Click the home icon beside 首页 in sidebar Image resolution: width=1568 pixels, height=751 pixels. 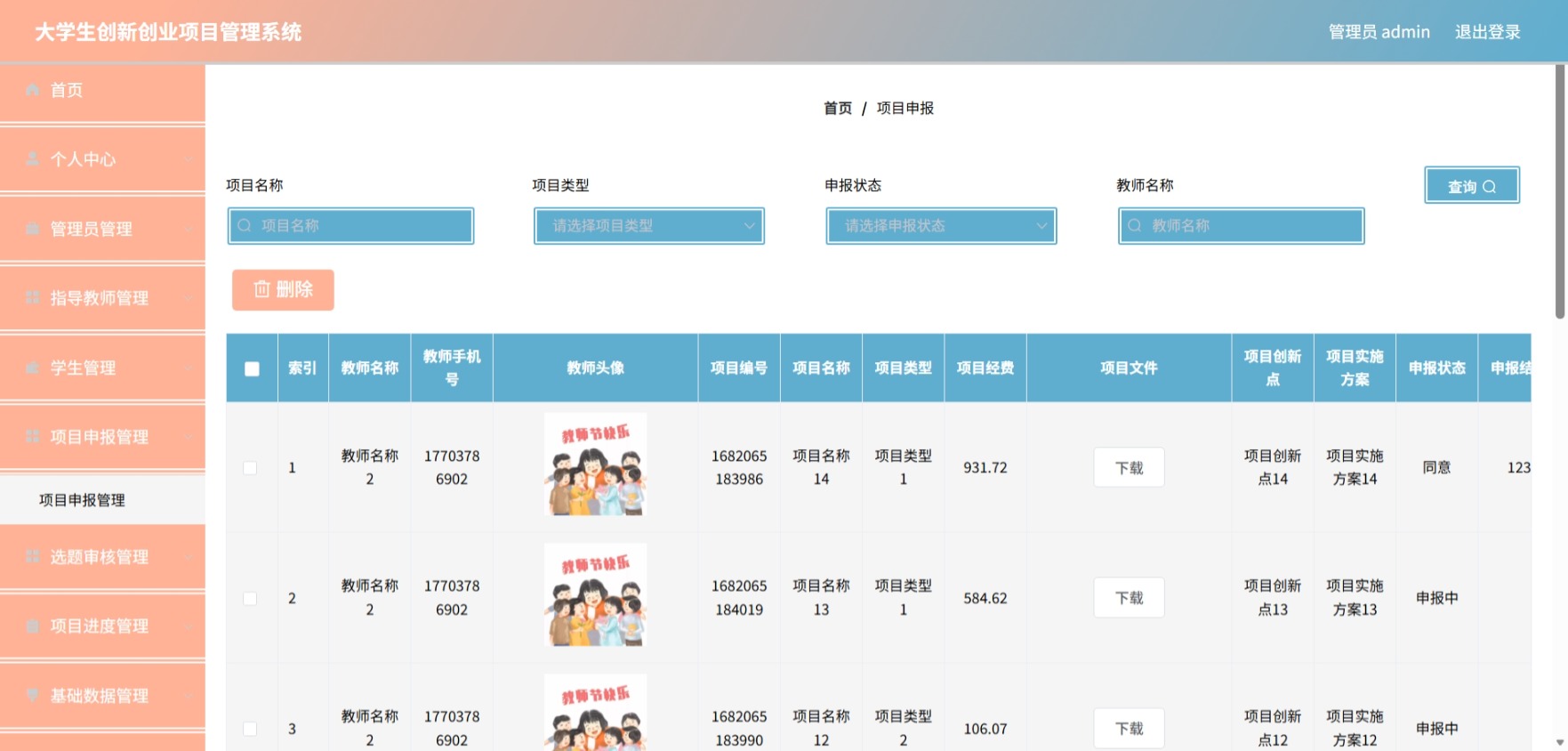coord(33,90)
